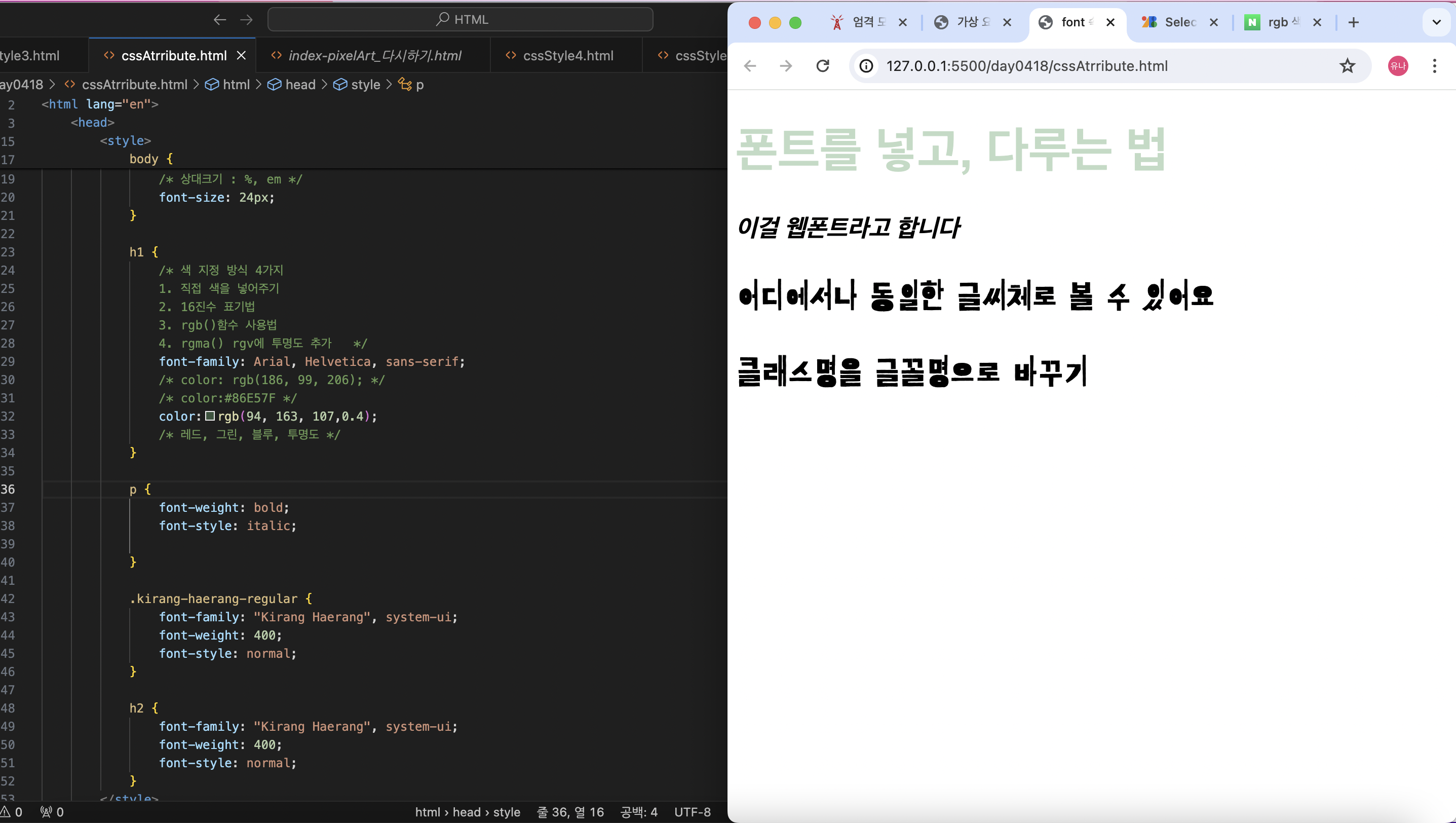Image resolution: width=1456 pixels, height=823 pixels.
Task: Open the head breadcrumb dropdown
Action: coord(299,85)
